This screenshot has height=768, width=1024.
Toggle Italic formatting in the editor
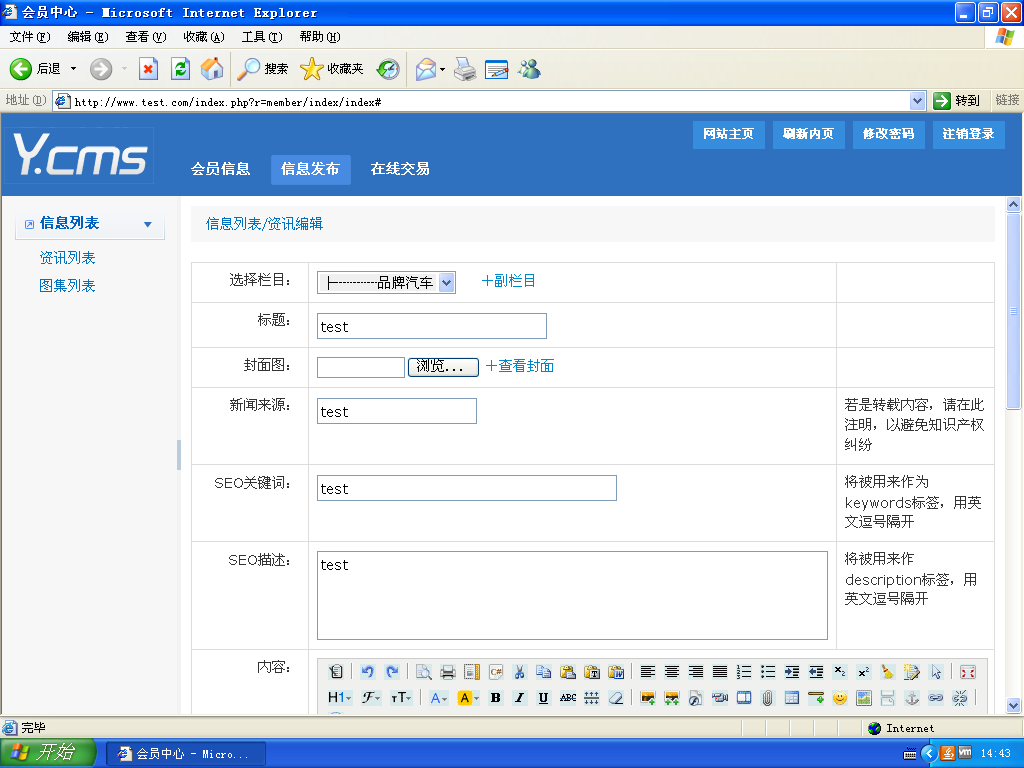coord(520,697)
